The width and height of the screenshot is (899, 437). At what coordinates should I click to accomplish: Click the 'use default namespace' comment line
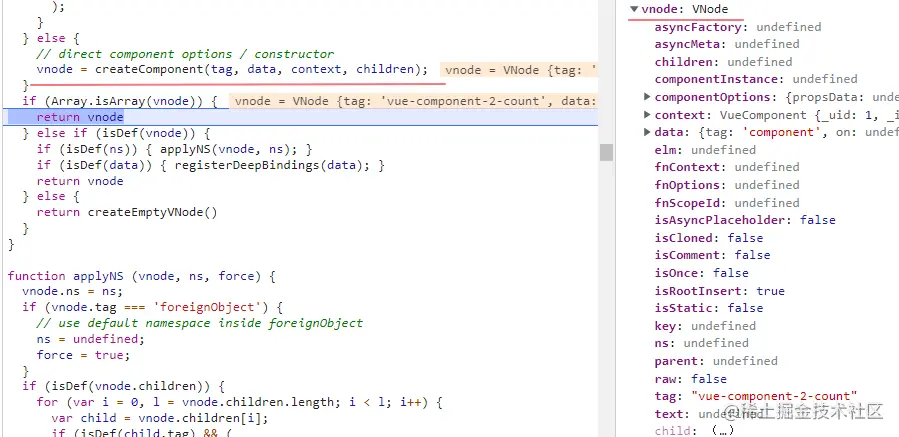pyautogui.click(x=200, y=323)
